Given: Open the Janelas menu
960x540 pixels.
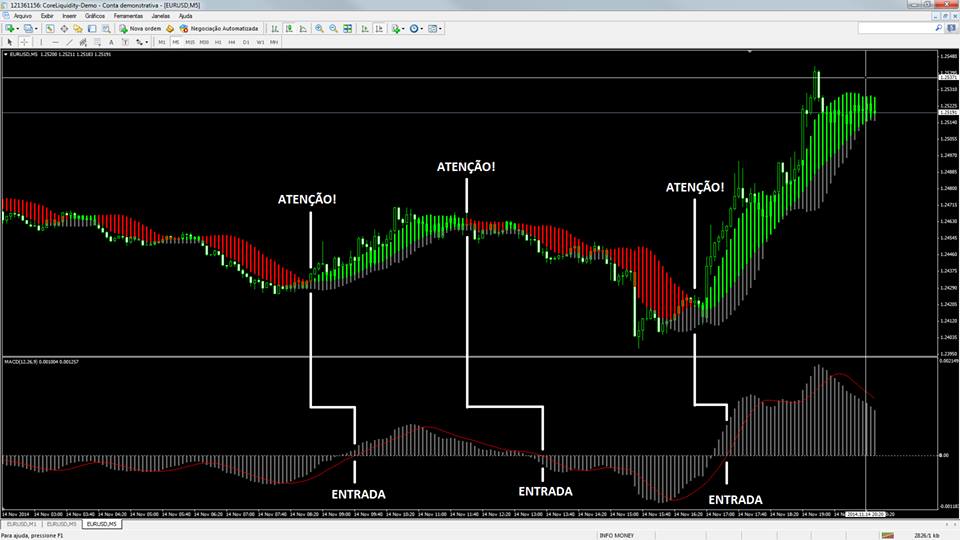Looking at the screenshot, I should (x=161, y=16).
